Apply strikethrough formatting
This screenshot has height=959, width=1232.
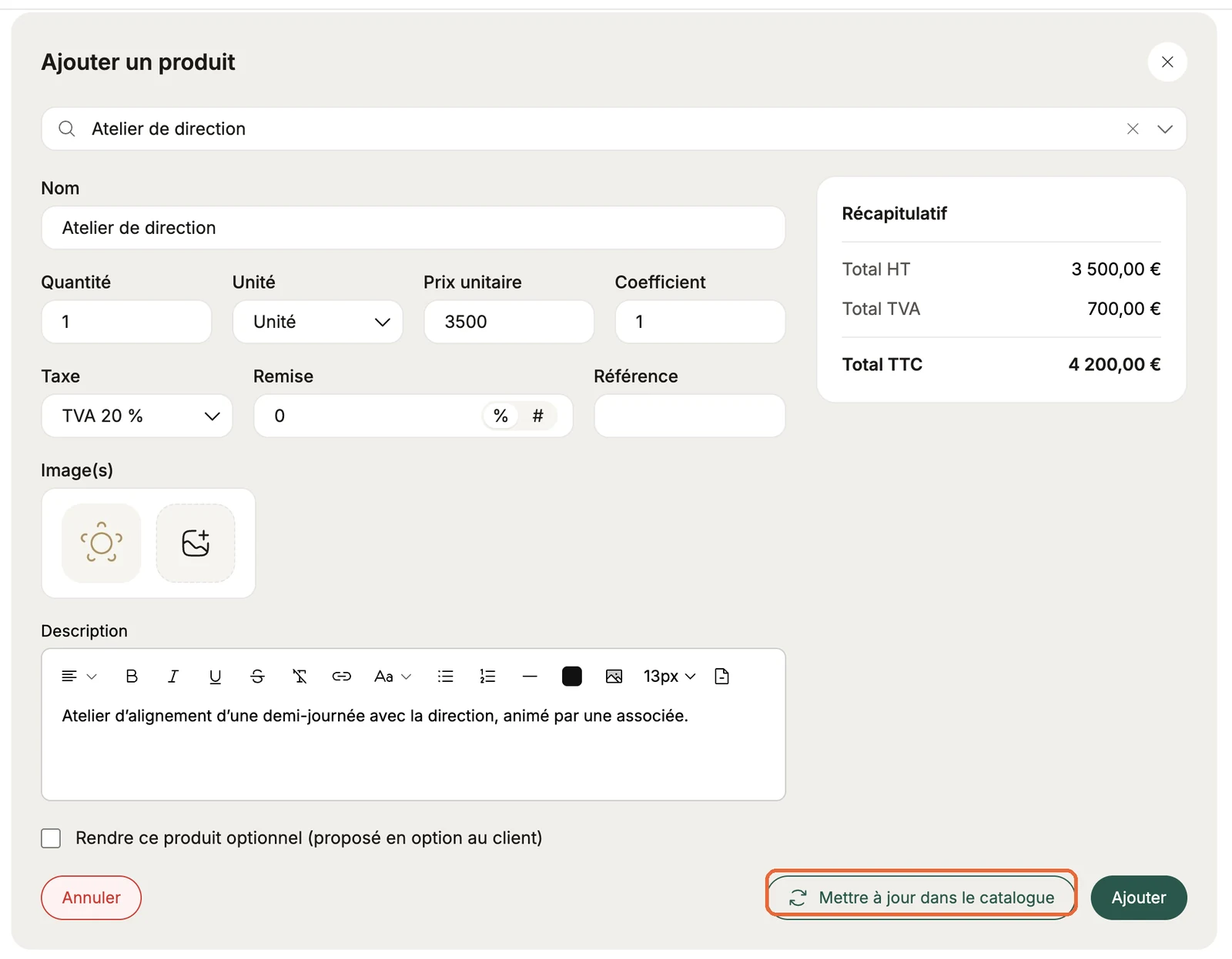point(257,677)
